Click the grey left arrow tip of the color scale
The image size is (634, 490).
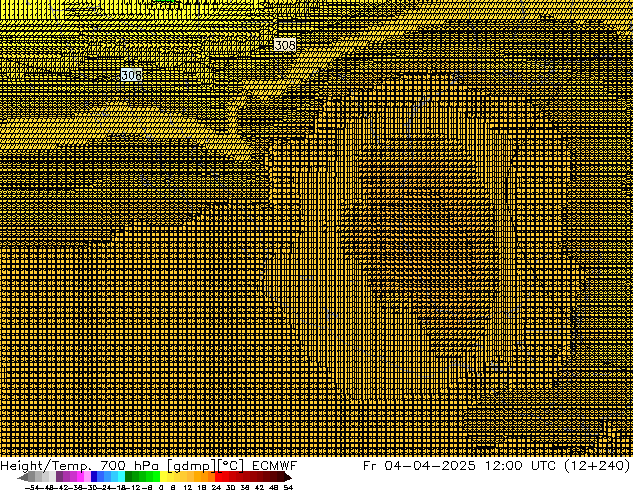22,477
